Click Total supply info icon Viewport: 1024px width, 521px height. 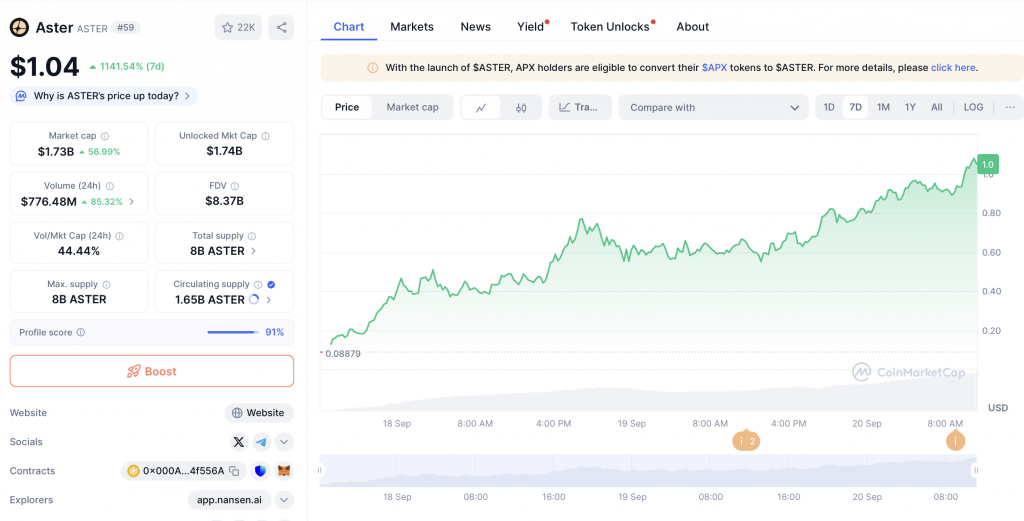pos(252,236)
